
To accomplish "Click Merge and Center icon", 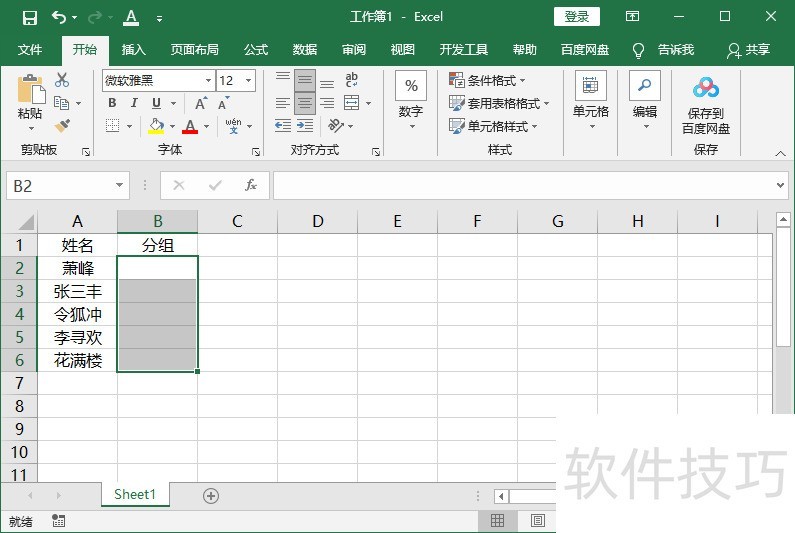I will tap(351, 103).
